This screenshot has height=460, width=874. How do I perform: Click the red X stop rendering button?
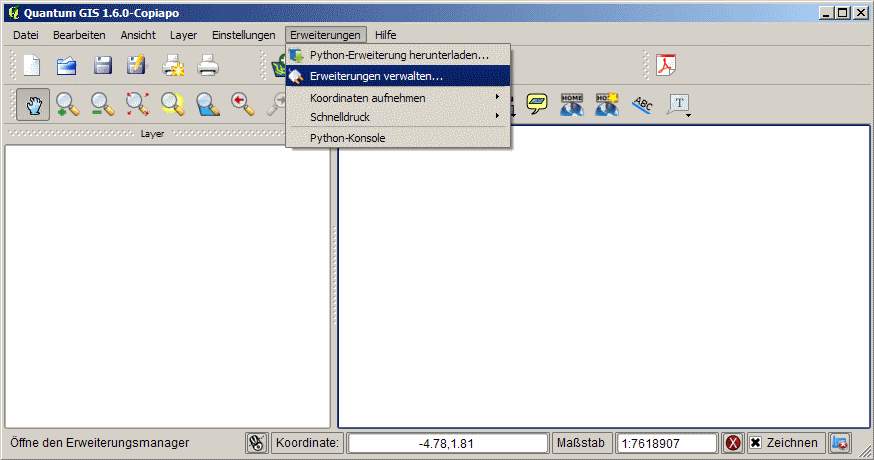pos(733,443)
